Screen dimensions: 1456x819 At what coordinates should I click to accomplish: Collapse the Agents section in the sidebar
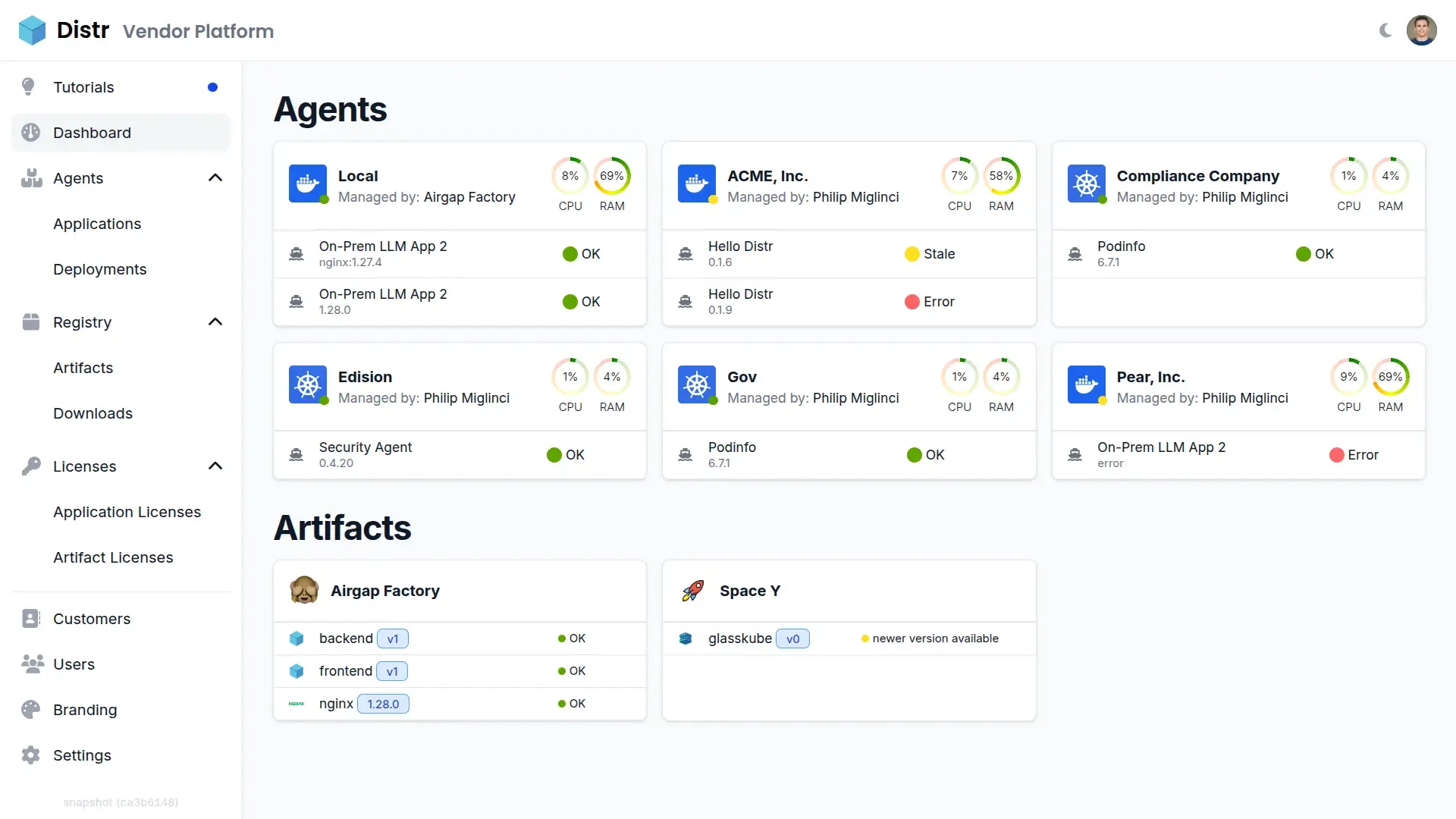point(215,177)
